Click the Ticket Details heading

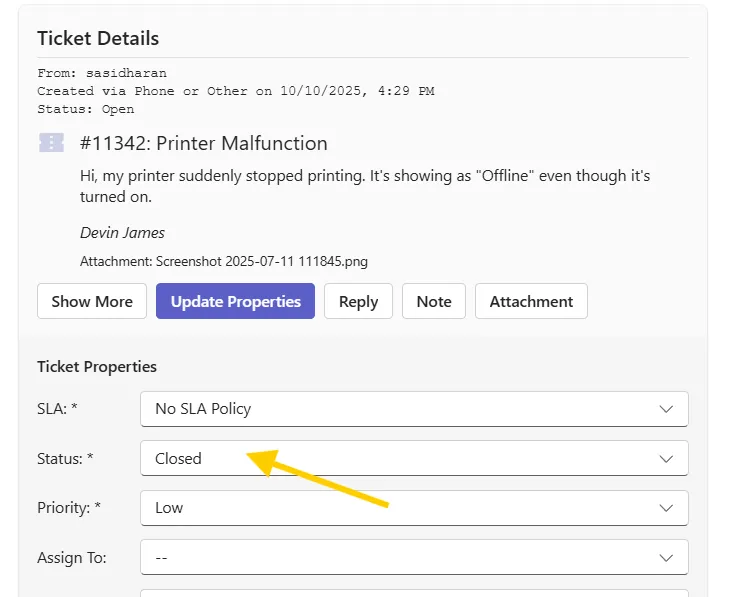click(x=98, y=39)
